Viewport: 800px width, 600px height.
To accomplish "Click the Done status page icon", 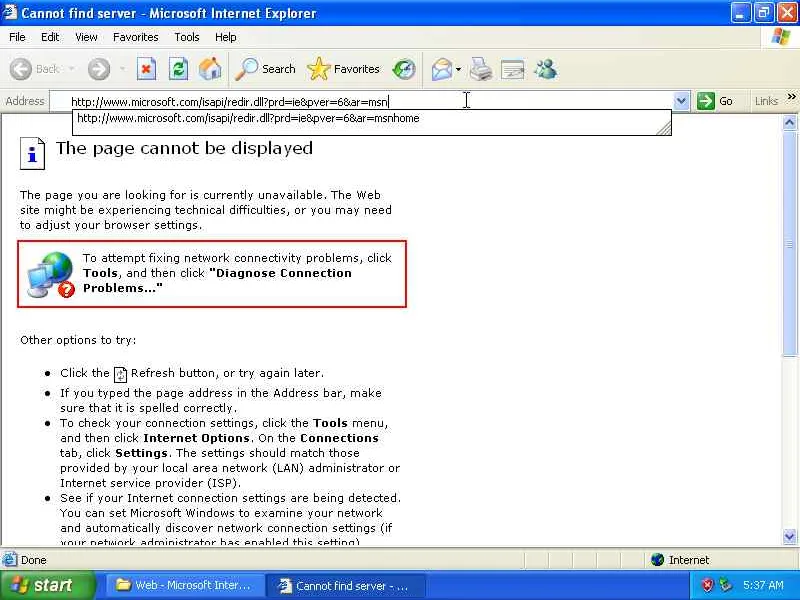I will pos(9,560).
